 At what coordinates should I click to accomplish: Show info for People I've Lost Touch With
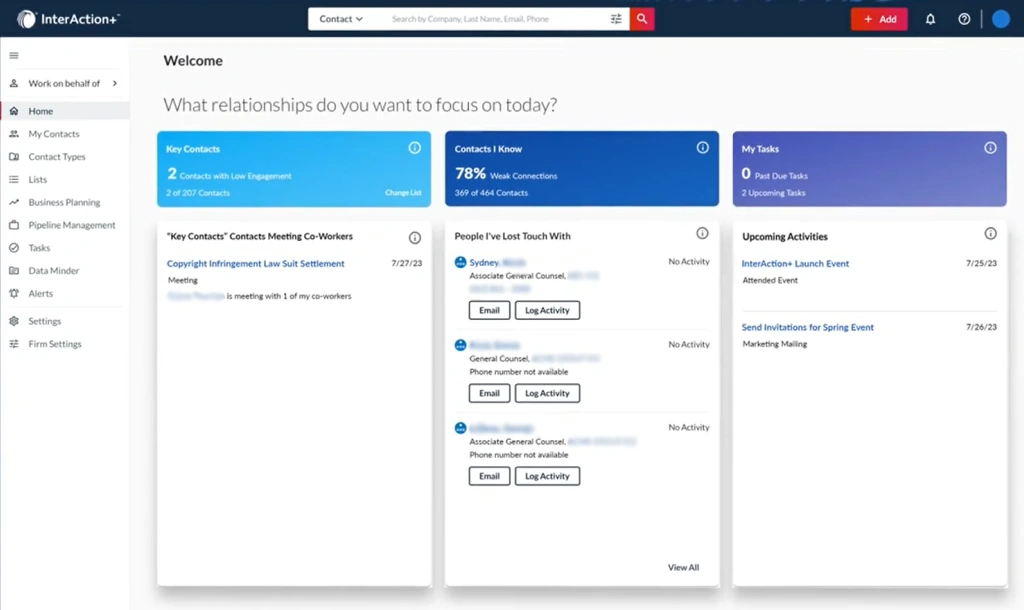coord(702,233)
